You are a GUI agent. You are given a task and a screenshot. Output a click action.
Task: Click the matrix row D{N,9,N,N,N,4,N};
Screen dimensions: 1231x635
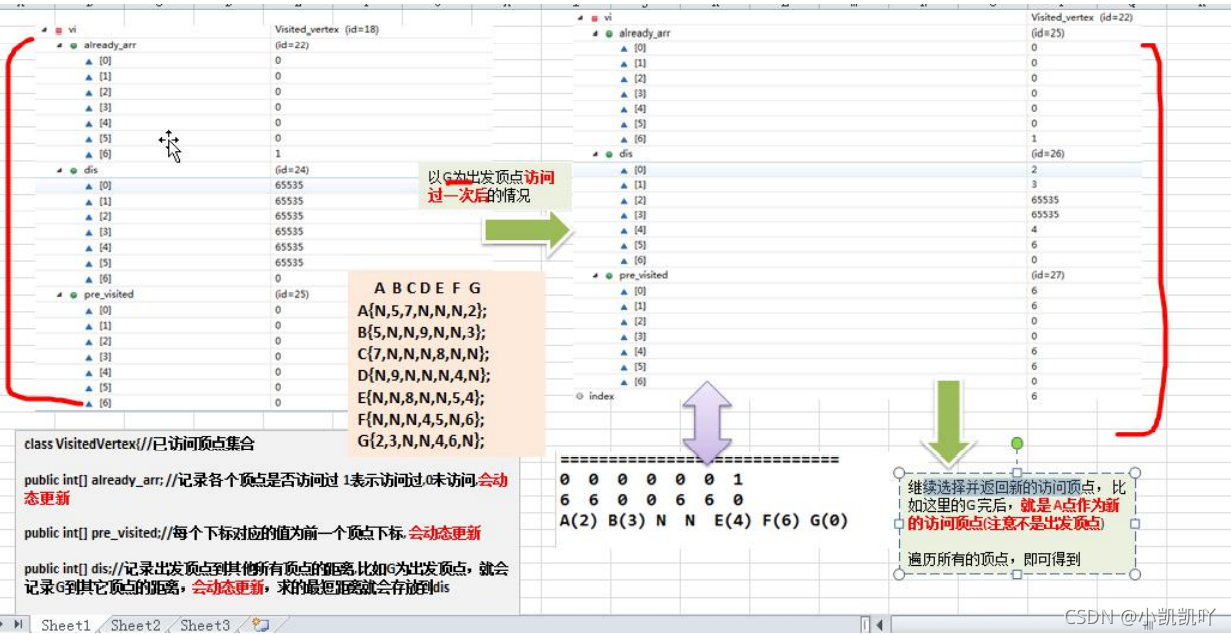point(424,376)
